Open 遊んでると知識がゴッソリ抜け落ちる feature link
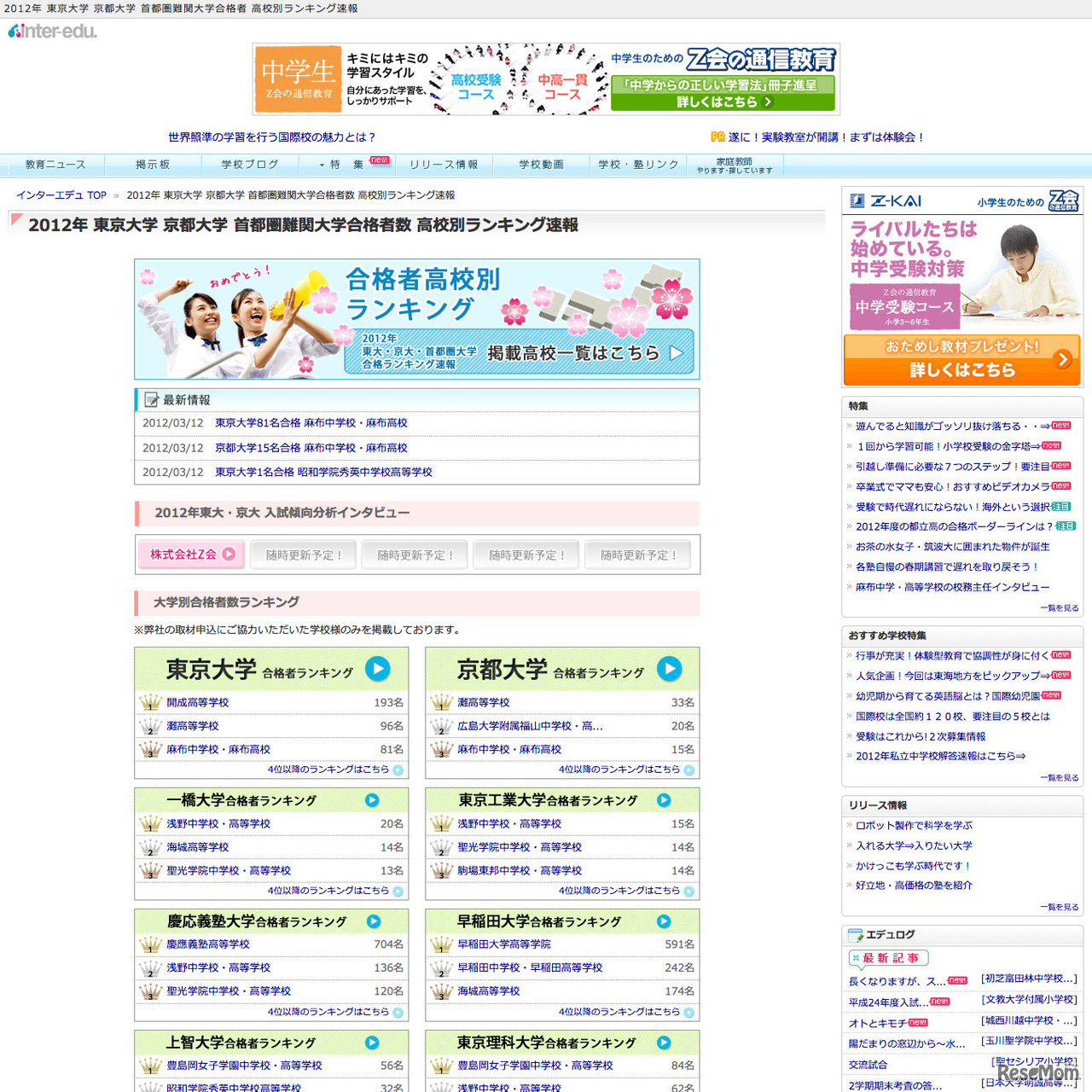 click(x=953, y=426)
